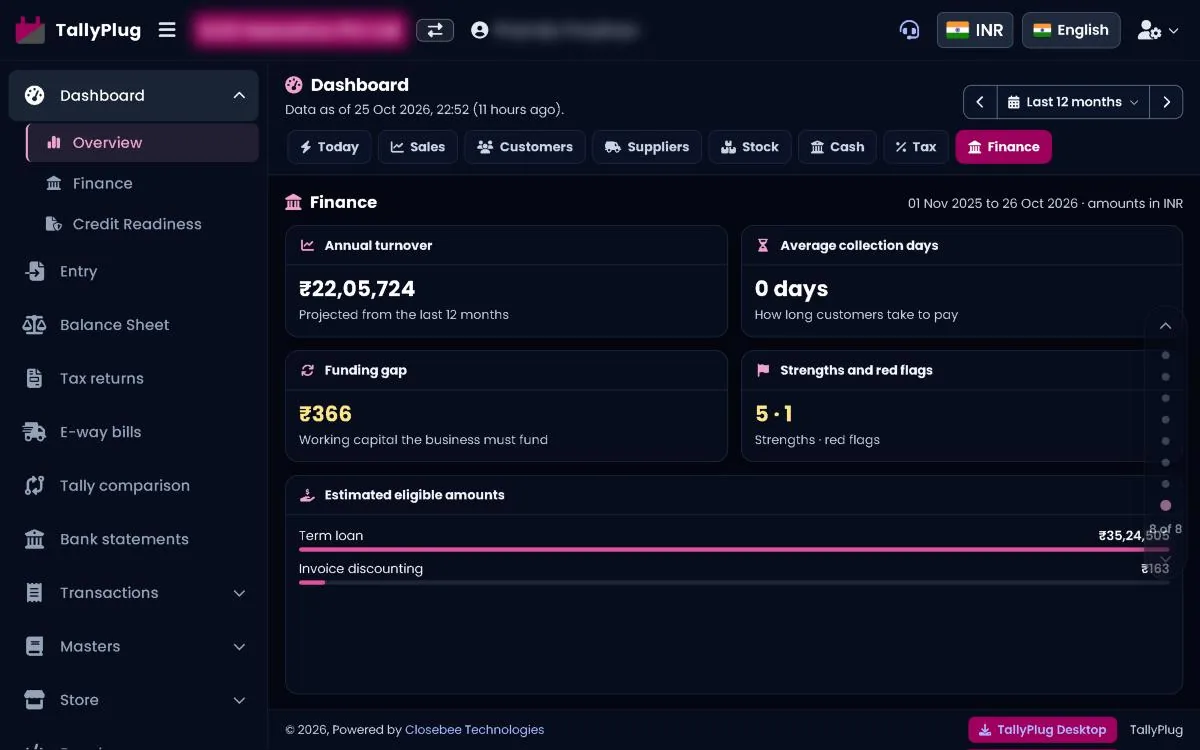Click the Dashboard gauge icon in sidebar
Viewport: 1200px width, 750px height.
click(35, 96)
